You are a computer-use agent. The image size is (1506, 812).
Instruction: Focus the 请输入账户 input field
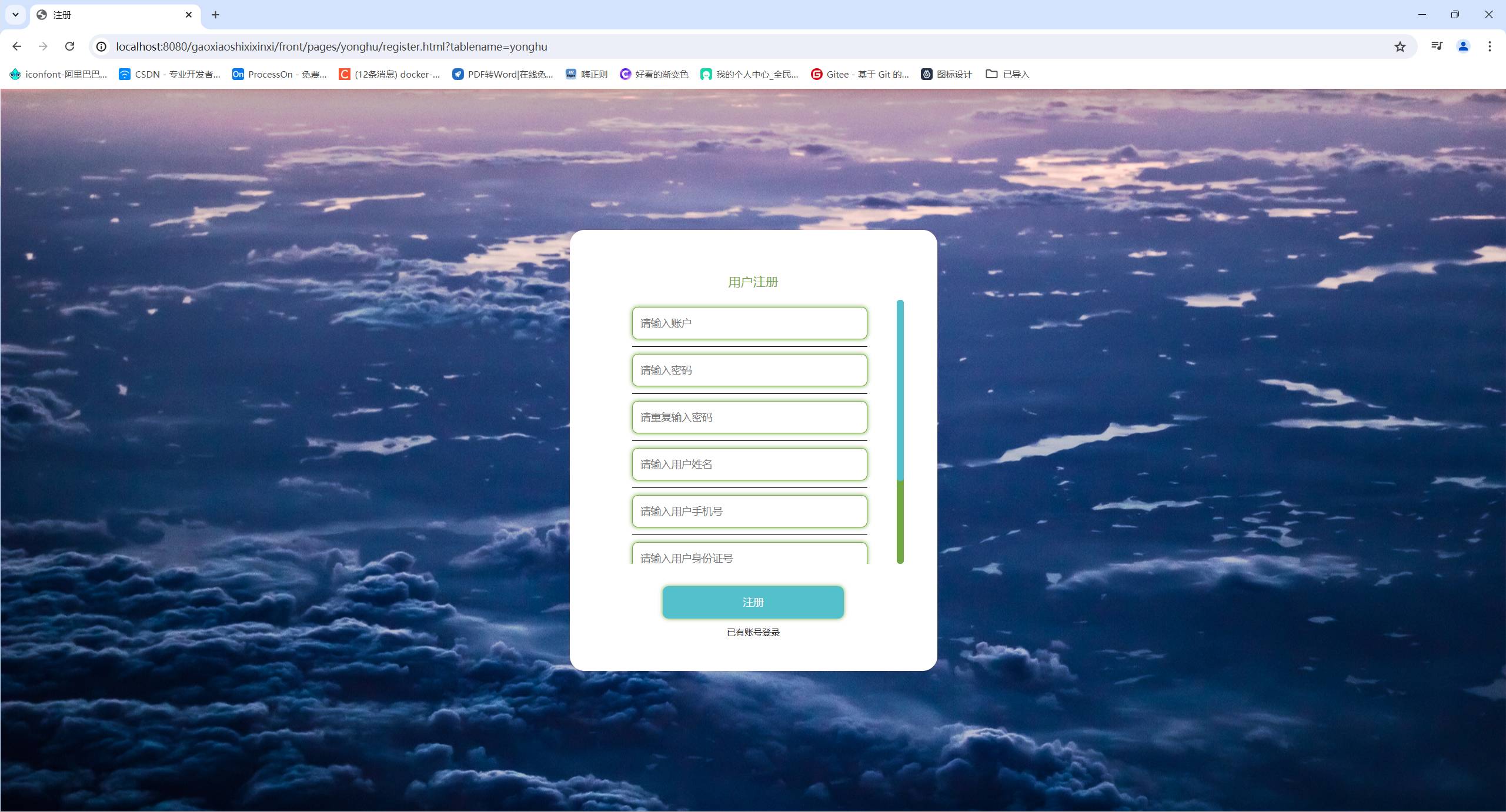(x=749, y=323)
